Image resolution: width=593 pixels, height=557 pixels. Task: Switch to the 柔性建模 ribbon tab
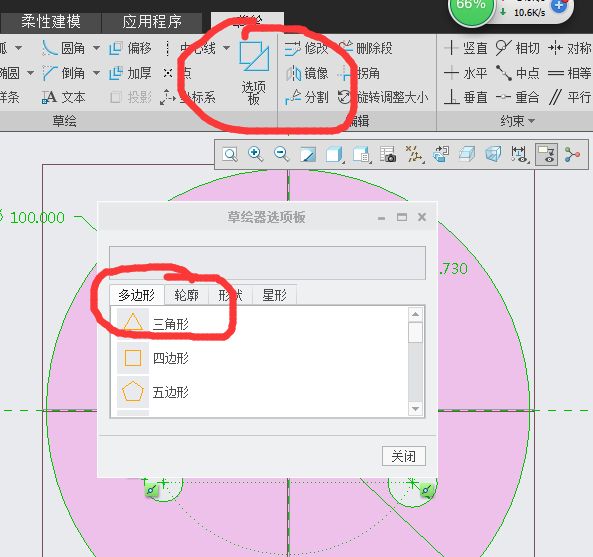coord(51,22)
